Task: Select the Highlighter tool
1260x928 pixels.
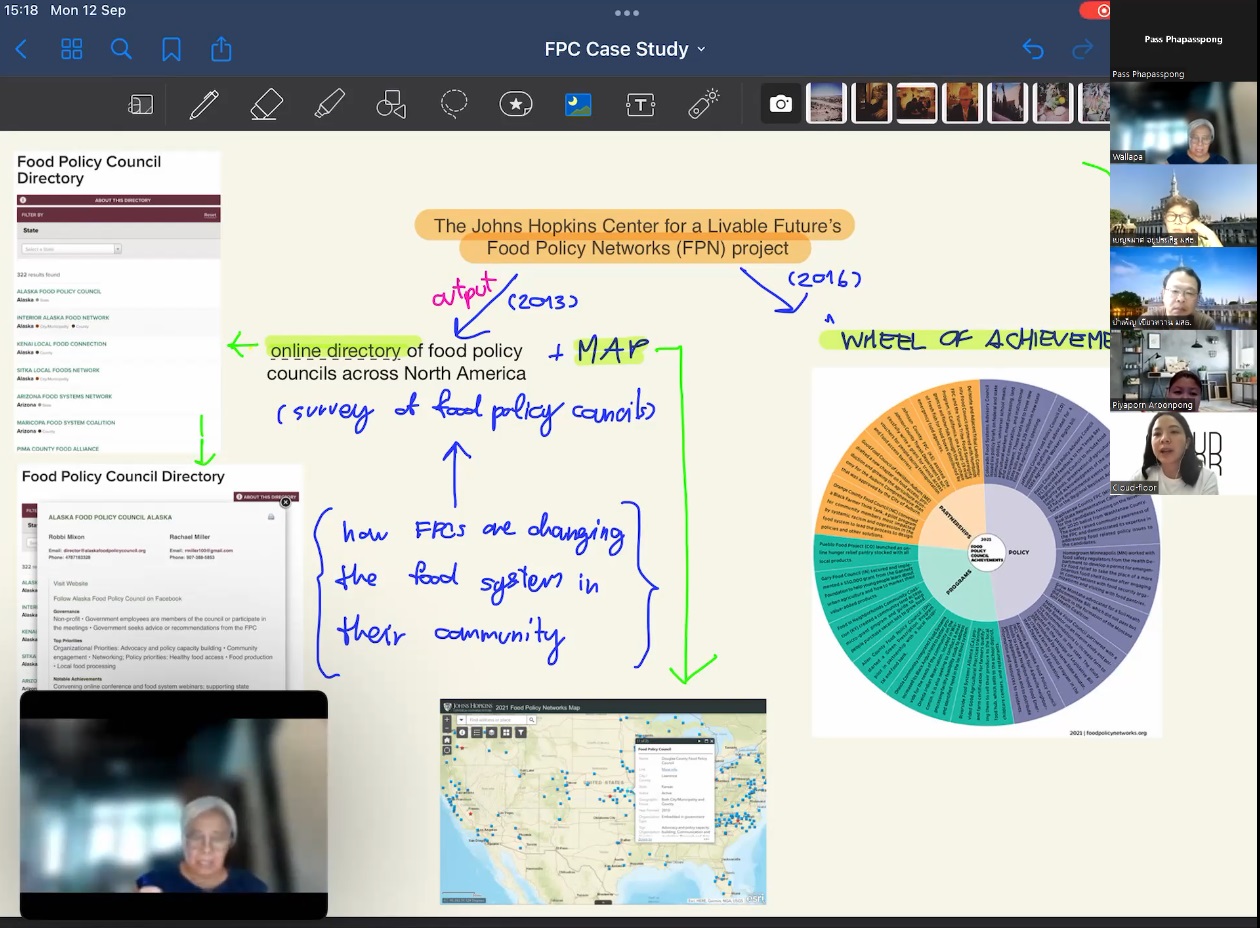Action: [329, 104]
